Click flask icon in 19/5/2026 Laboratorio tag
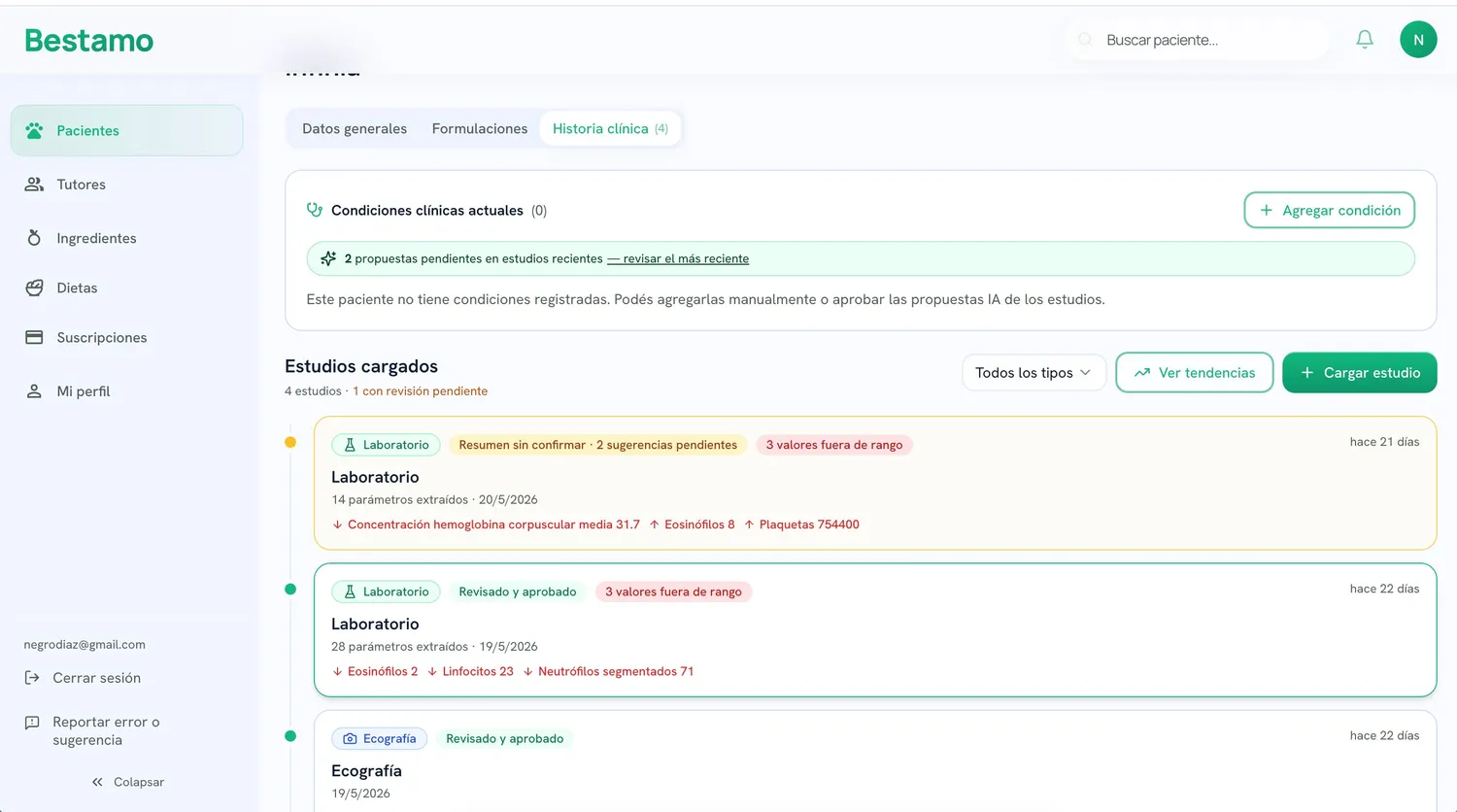The image size is (1457, 812). click(350, 592)
